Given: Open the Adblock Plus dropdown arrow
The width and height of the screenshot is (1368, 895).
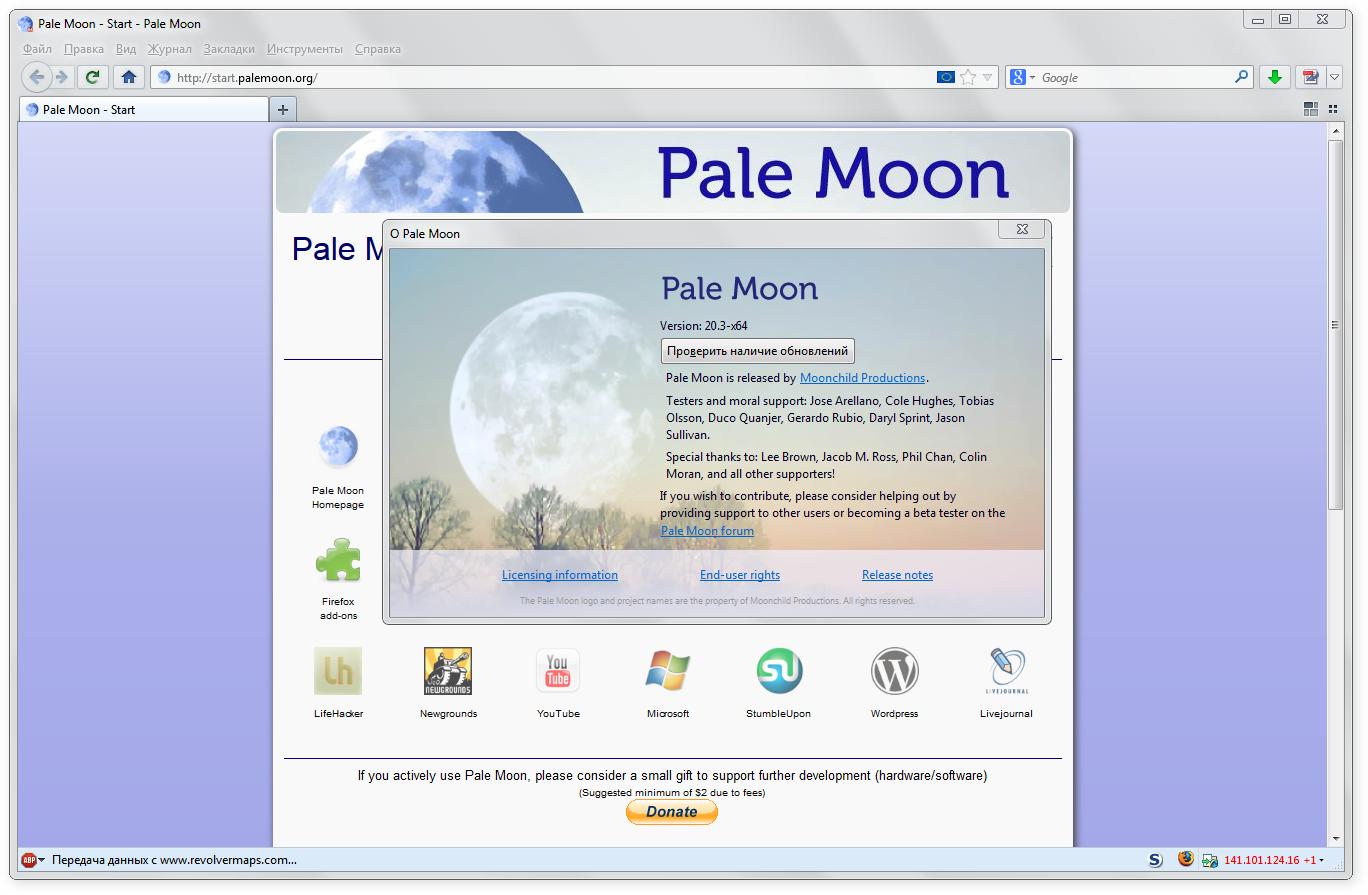Looking at the screenshot, I should (x=41, y=860).
